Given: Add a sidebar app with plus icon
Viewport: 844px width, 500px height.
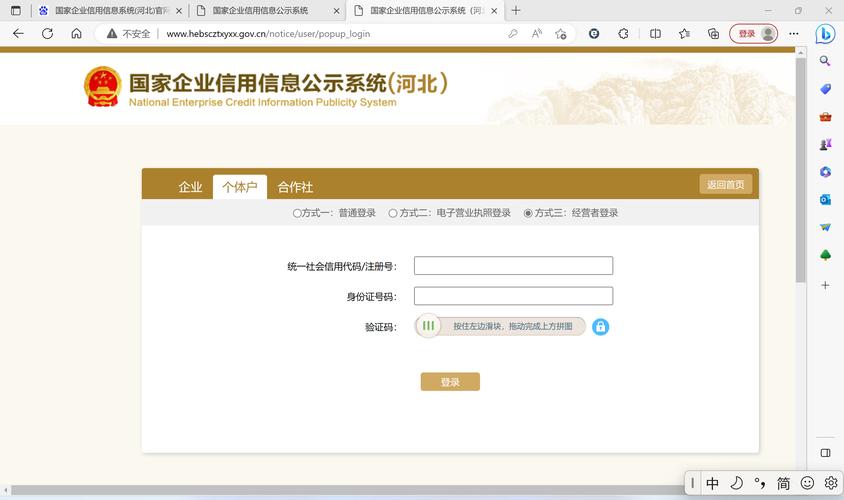Looking at the screenshot, I should click(x=825, y=285).
